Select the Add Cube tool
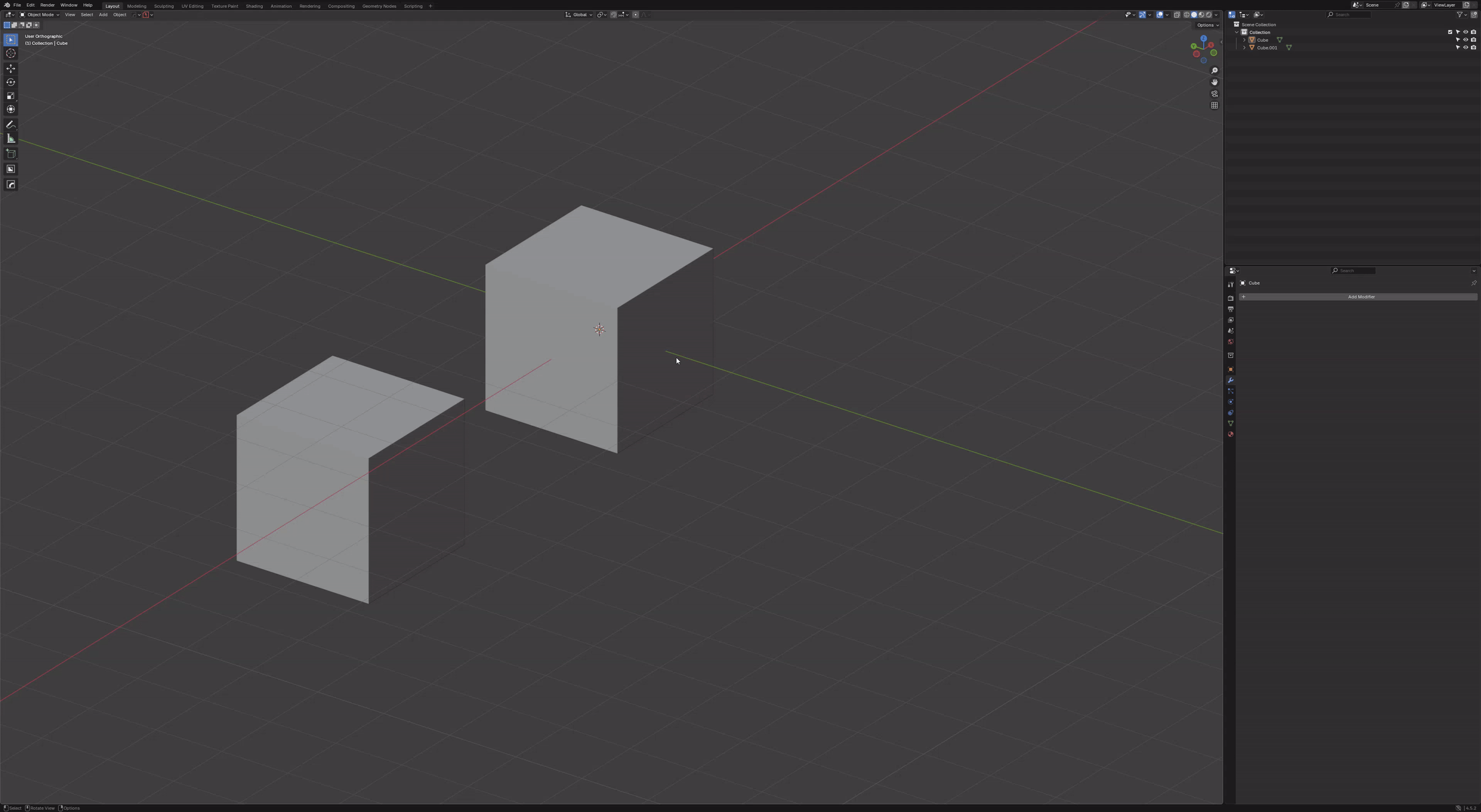Screen dimensions: 1481x812 pos(11,154)
